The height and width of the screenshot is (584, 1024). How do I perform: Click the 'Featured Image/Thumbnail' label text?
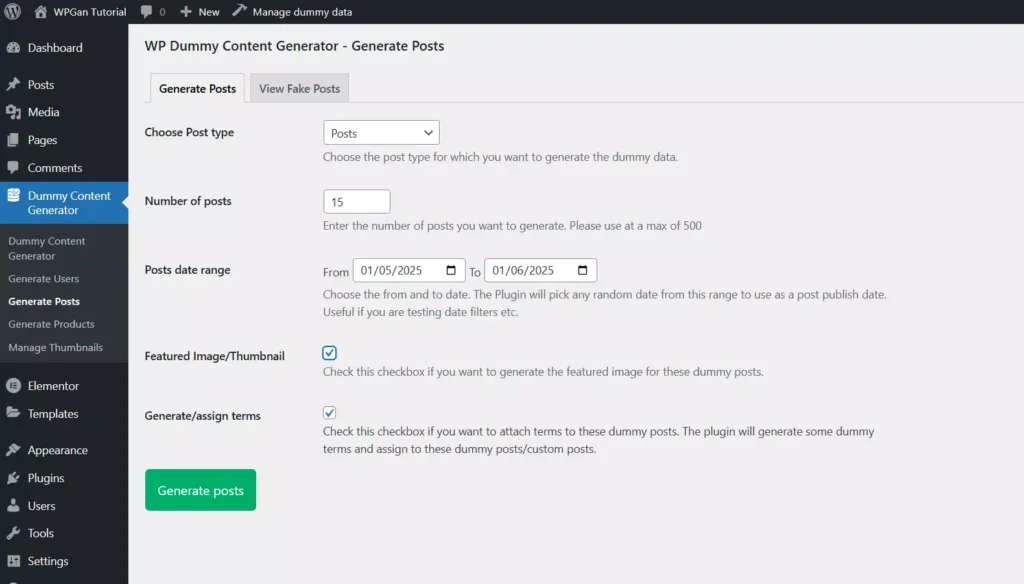point(215,356)
